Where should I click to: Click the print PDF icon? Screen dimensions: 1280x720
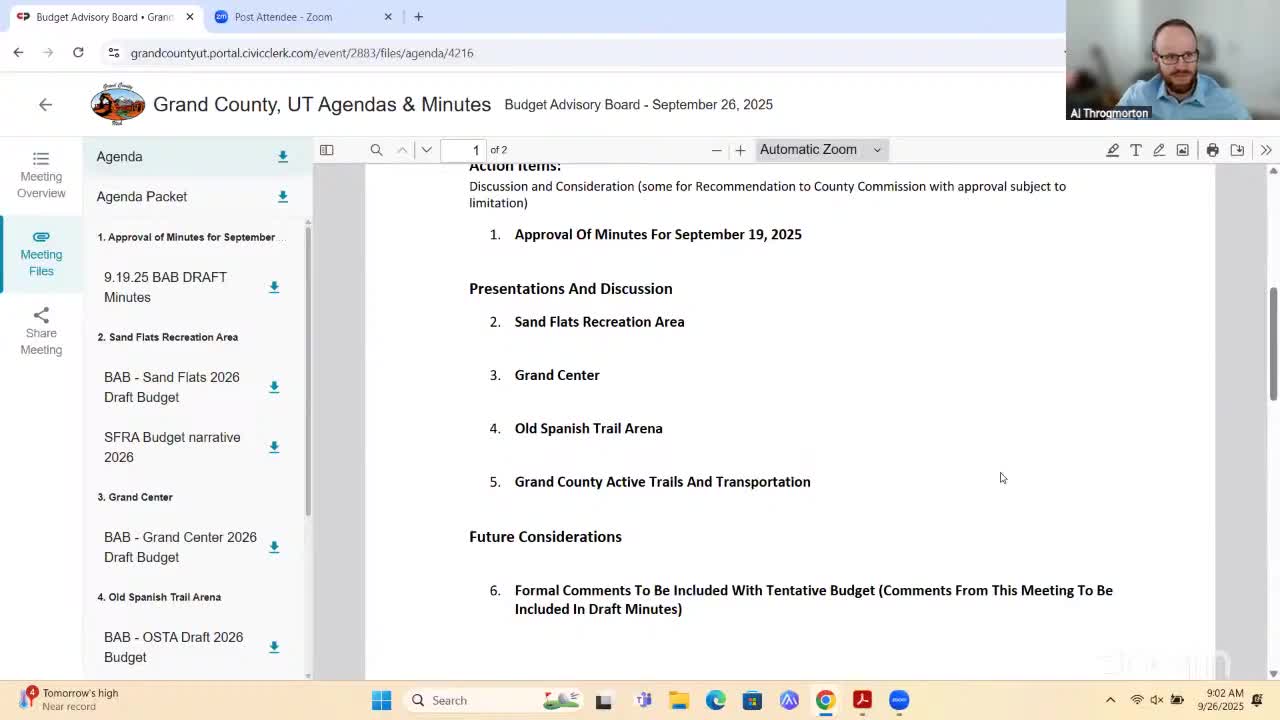pos(1212,150)
